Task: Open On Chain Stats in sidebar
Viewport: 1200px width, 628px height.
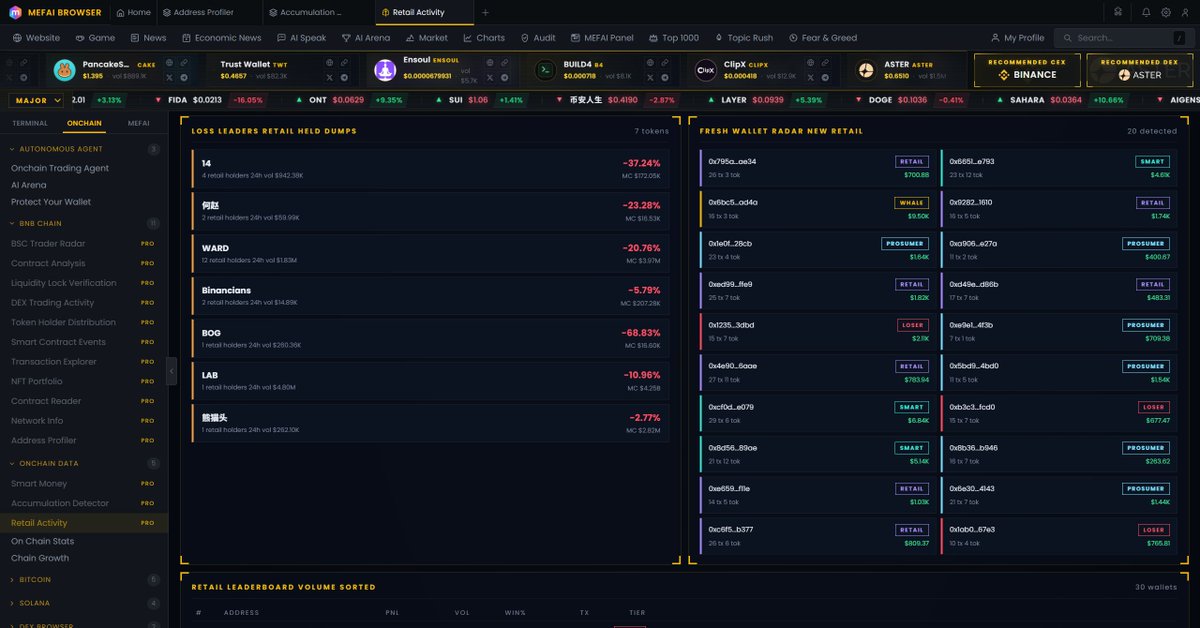Action: [x=42, y=541]
